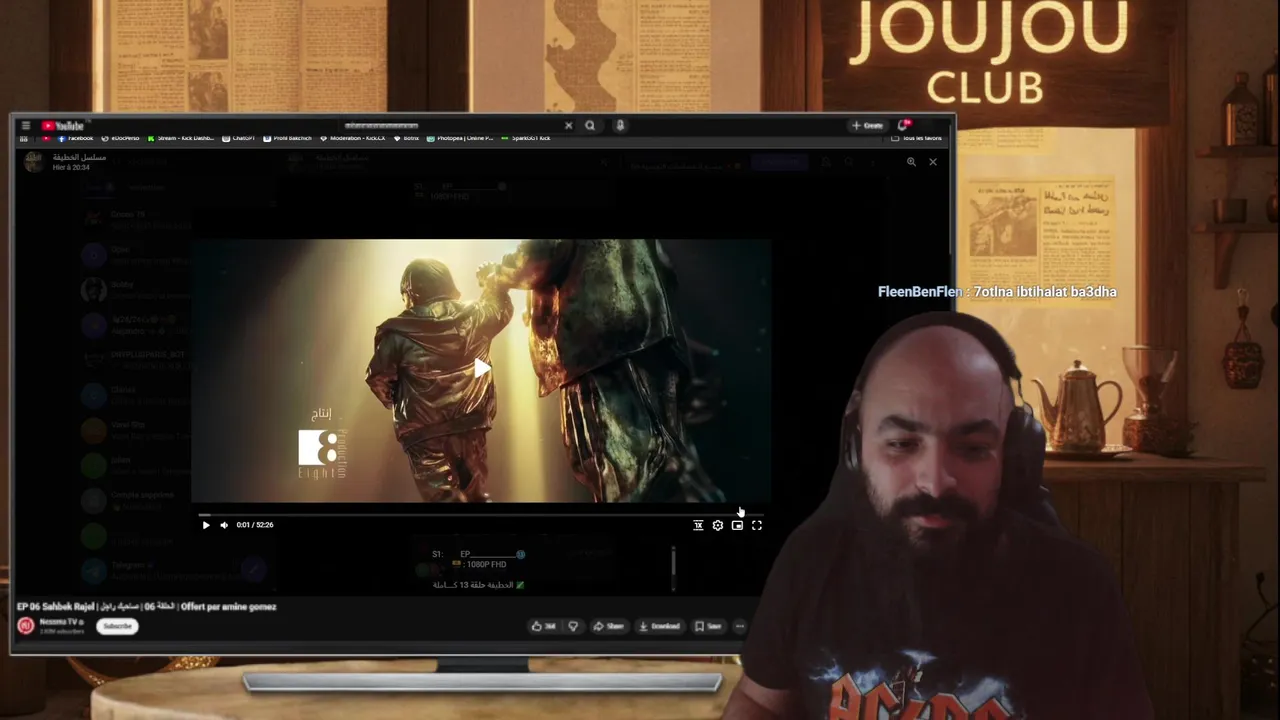Toggle picture-in-picture miniplayer
Image resolution: width=1280 pixels, height=720 pixels.
(737, 525)
